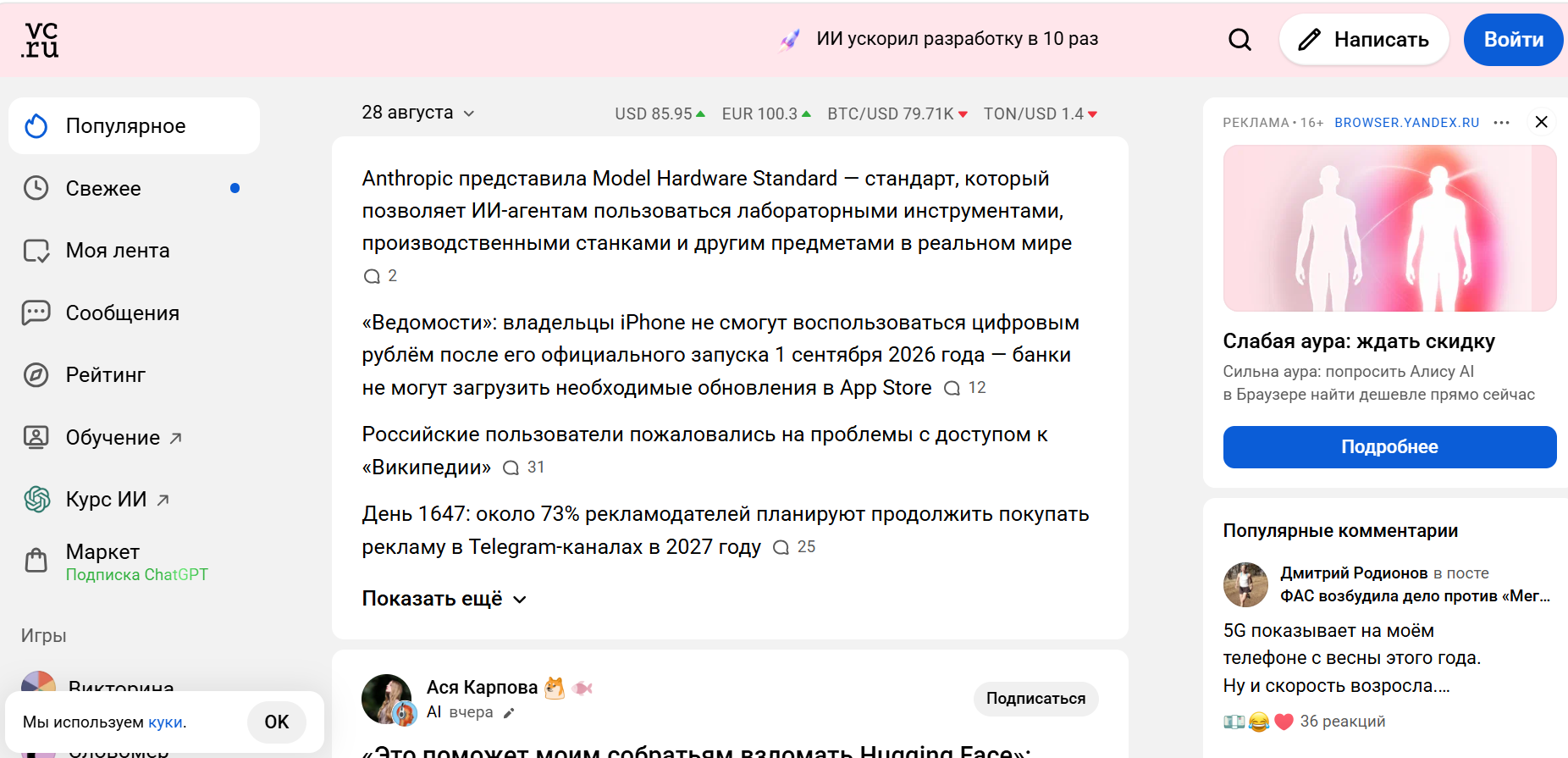Open the AI topic link under Ася Карпова
The width and height of the screenshot is (1568, 758).
tap(433, 712)
